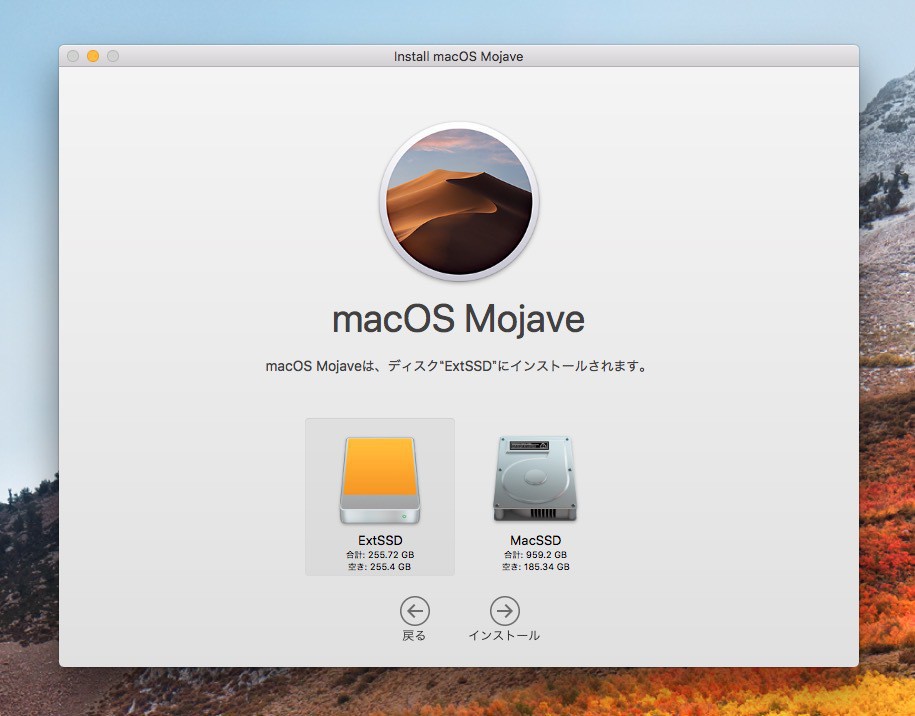Click the MacSSD drive name label

[x=535, y=540]
